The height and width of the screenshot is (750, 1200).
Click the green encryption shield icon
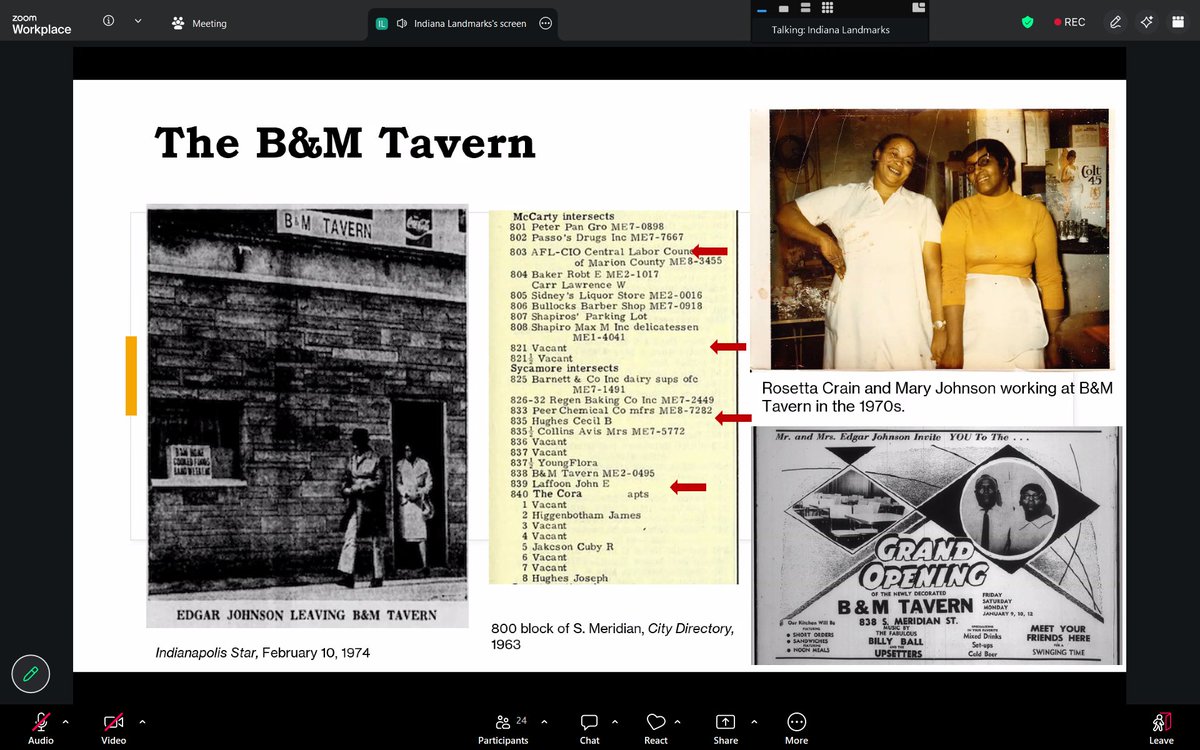point(1027,22)
